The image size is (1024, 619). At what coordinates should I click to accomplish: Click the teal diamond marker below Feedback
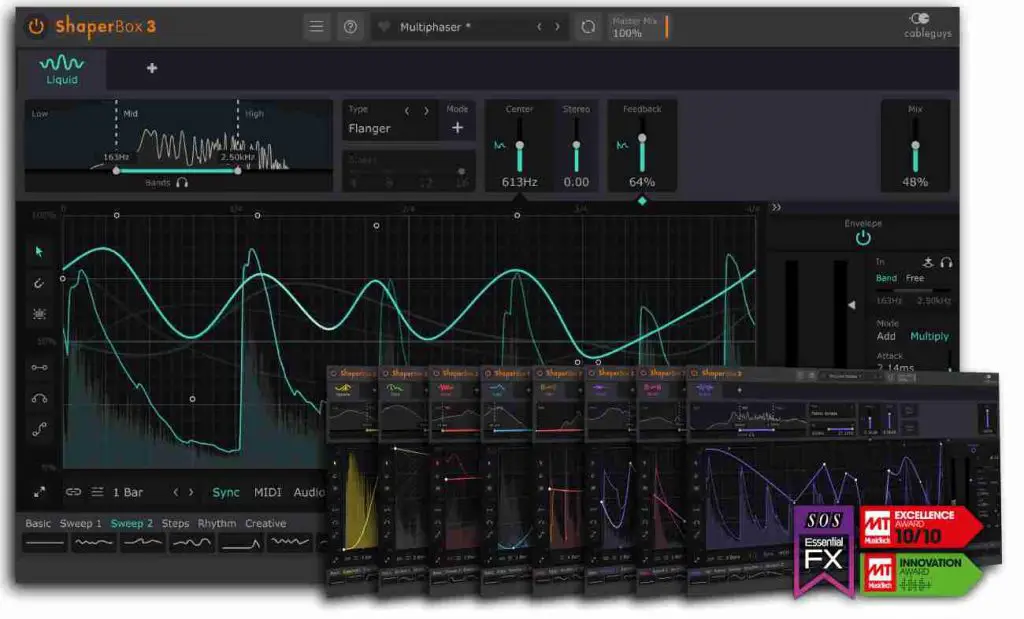tap(643, 201)
